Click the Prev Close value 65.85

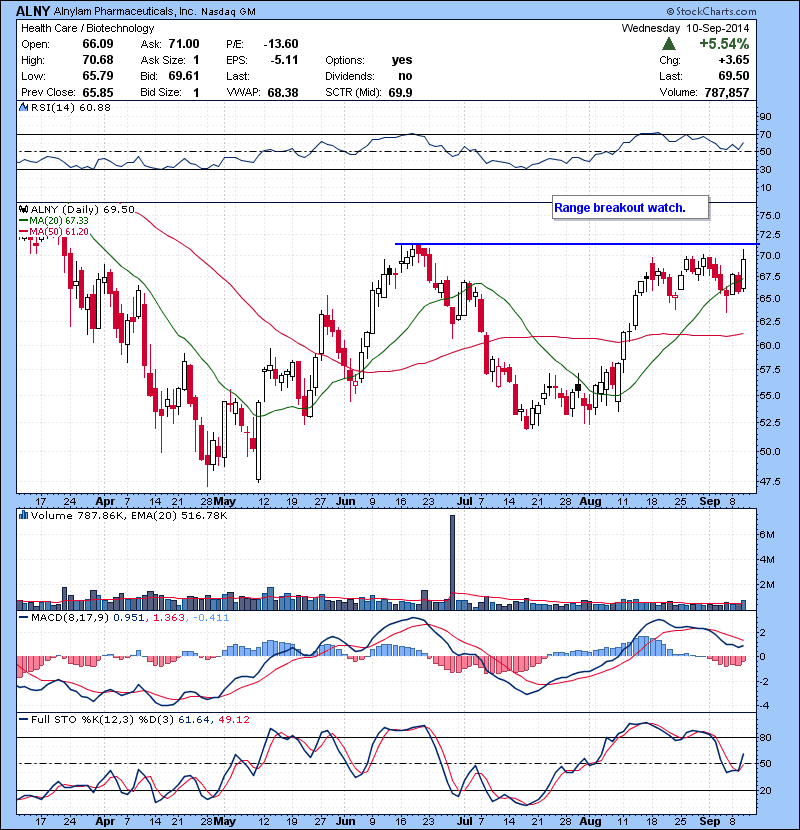pos(98,92)
